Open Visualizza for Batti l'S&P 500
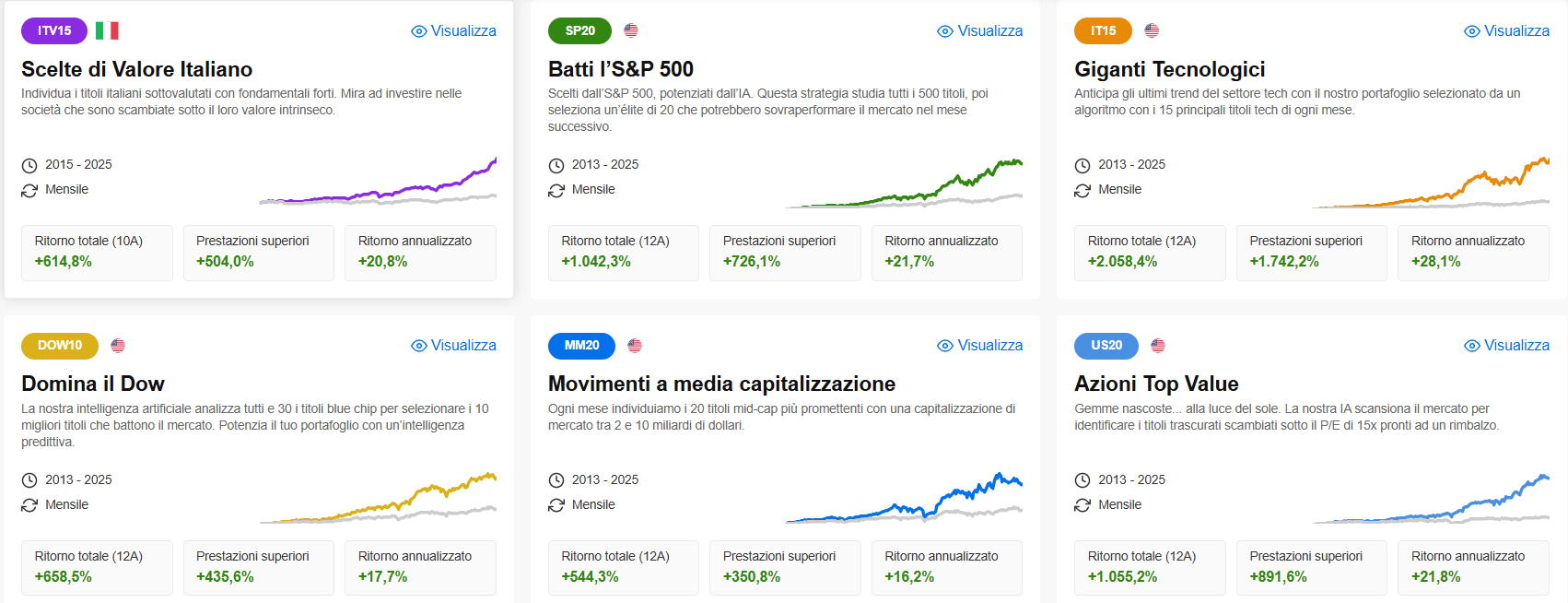 pyautogui.click(x=979, y=30)
